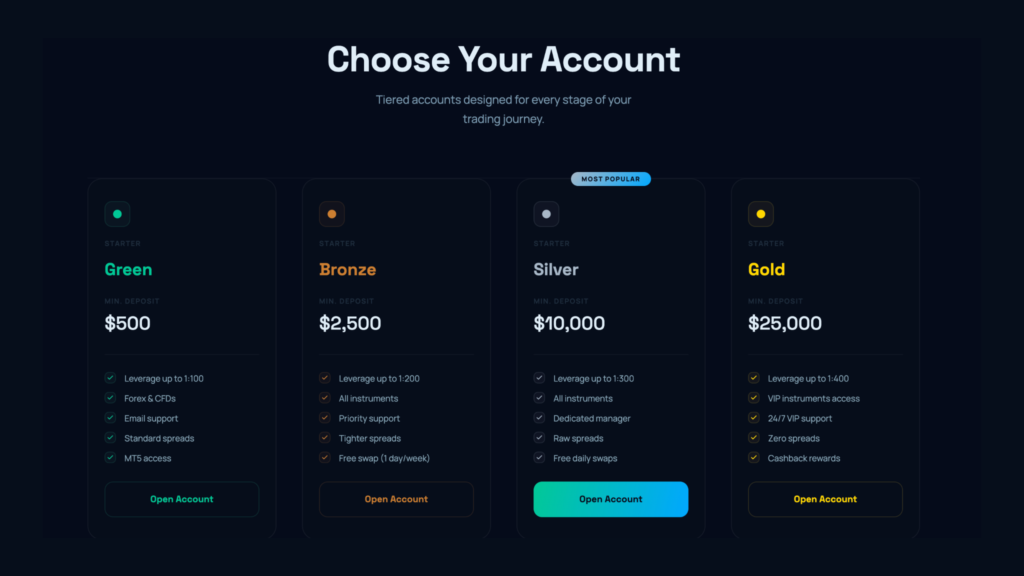Click the gradient Open Account button for Silver
Viewport: 1024px width, 576px height.
(x=611, y=499)
